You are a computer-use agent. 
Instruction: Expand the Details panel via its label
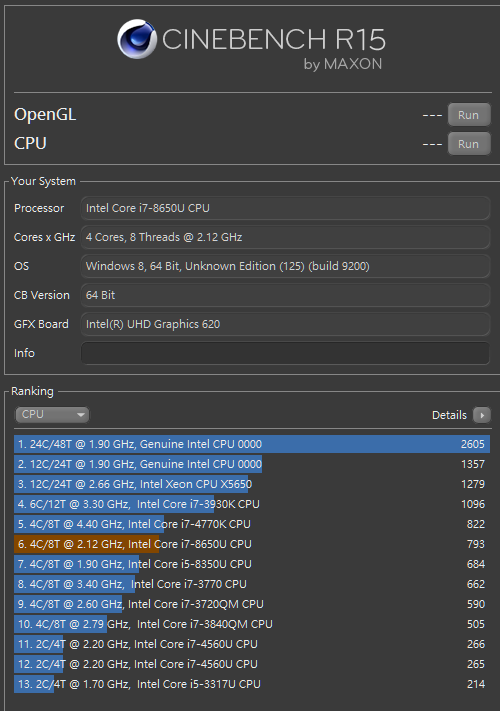pyautogui.click(x=449, y=415)
